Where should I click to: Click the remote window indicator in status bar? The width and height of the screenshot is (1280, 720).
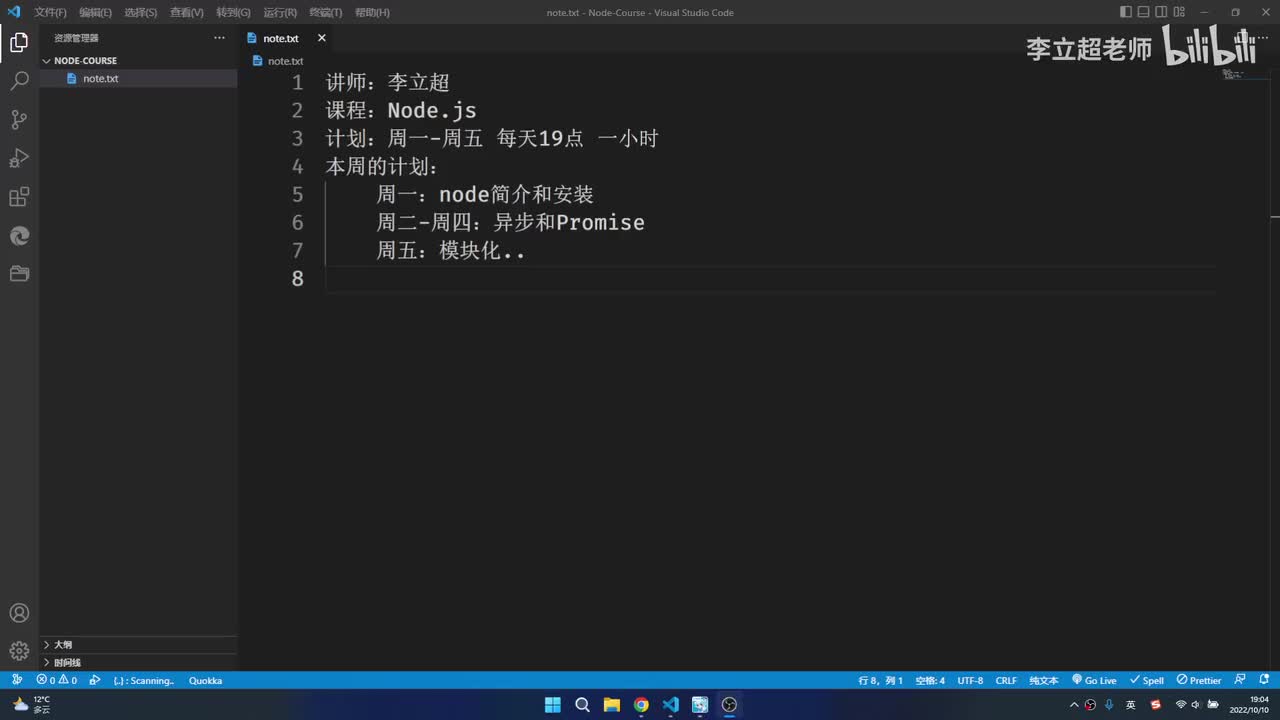pos(17,680)
